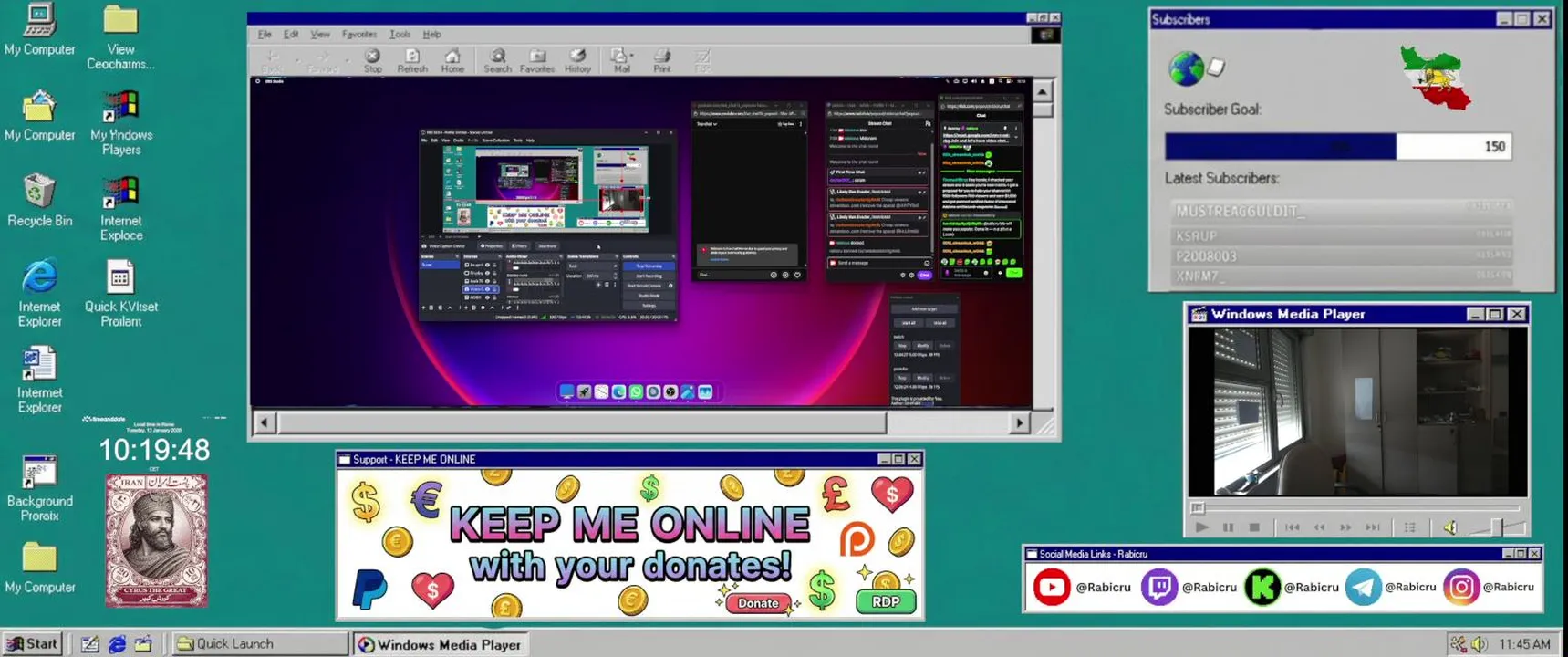Click the green RDP button

coord(885,602)
